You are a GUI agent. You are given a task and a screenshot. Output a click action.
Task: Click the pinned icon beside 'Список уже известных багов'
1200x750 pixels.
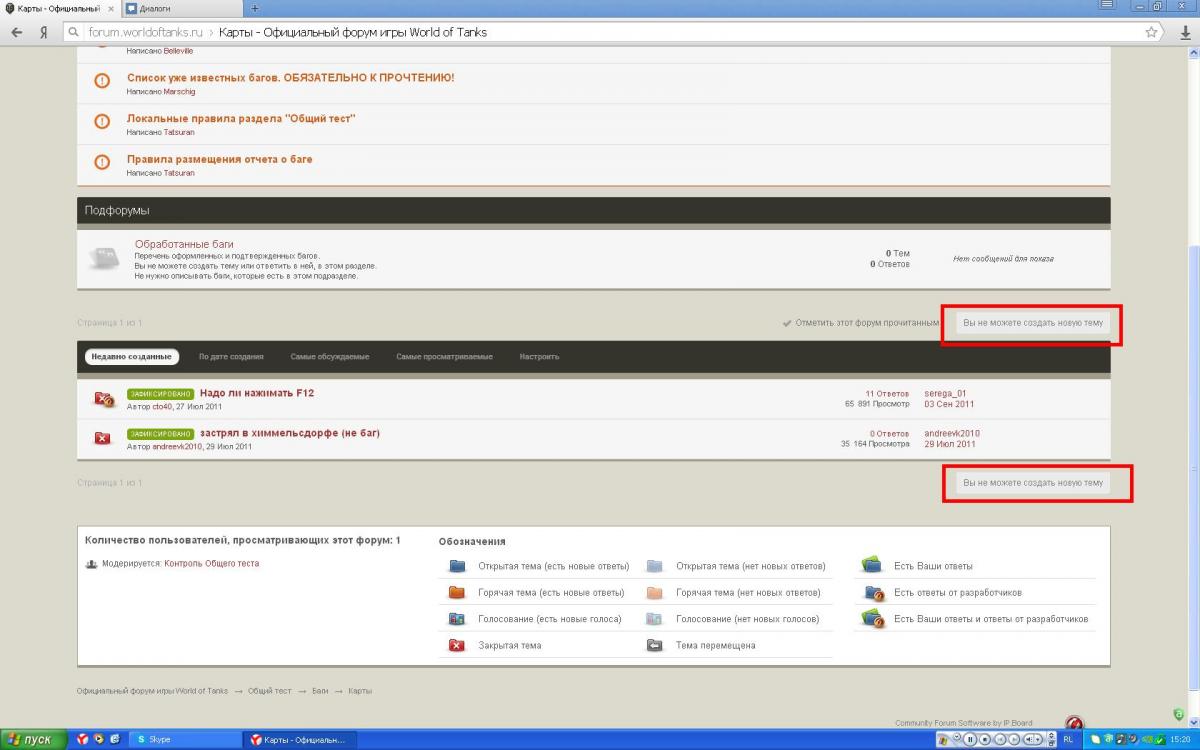click(102, 81)
